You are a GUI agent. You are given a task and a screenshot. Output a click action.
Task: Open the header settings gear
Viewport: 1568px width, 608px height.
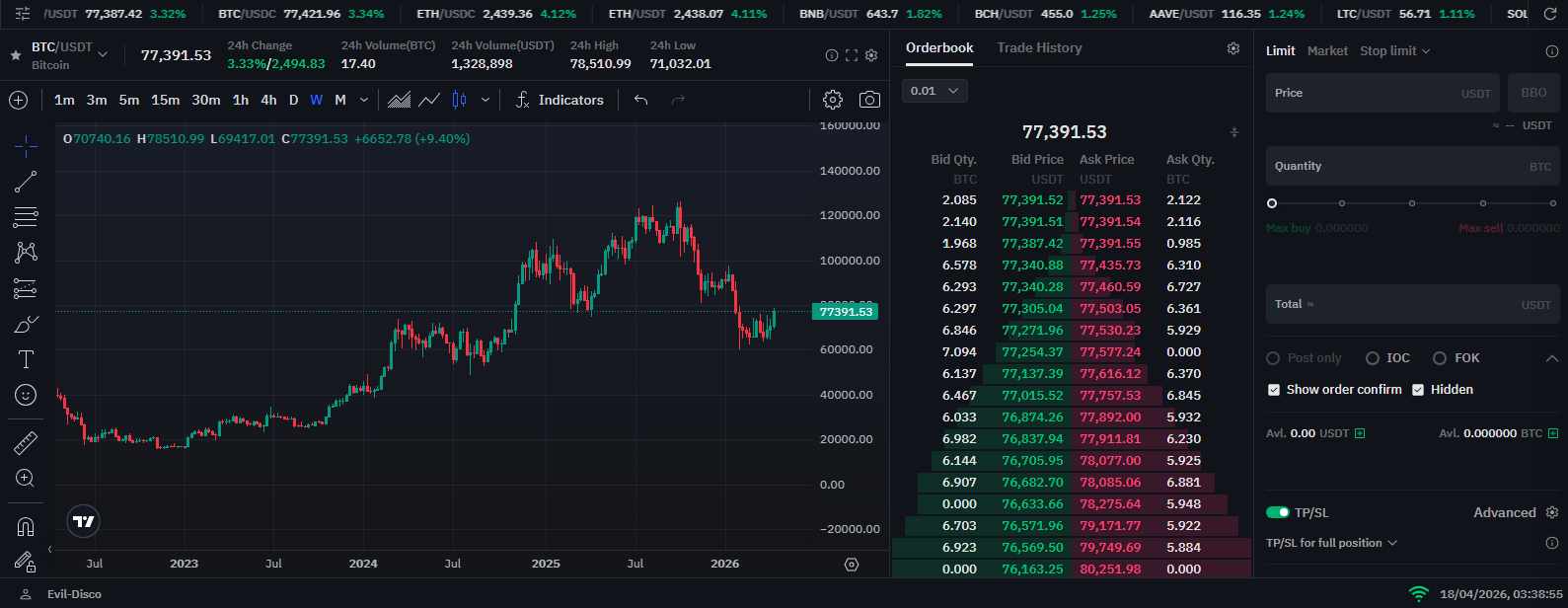871,55
